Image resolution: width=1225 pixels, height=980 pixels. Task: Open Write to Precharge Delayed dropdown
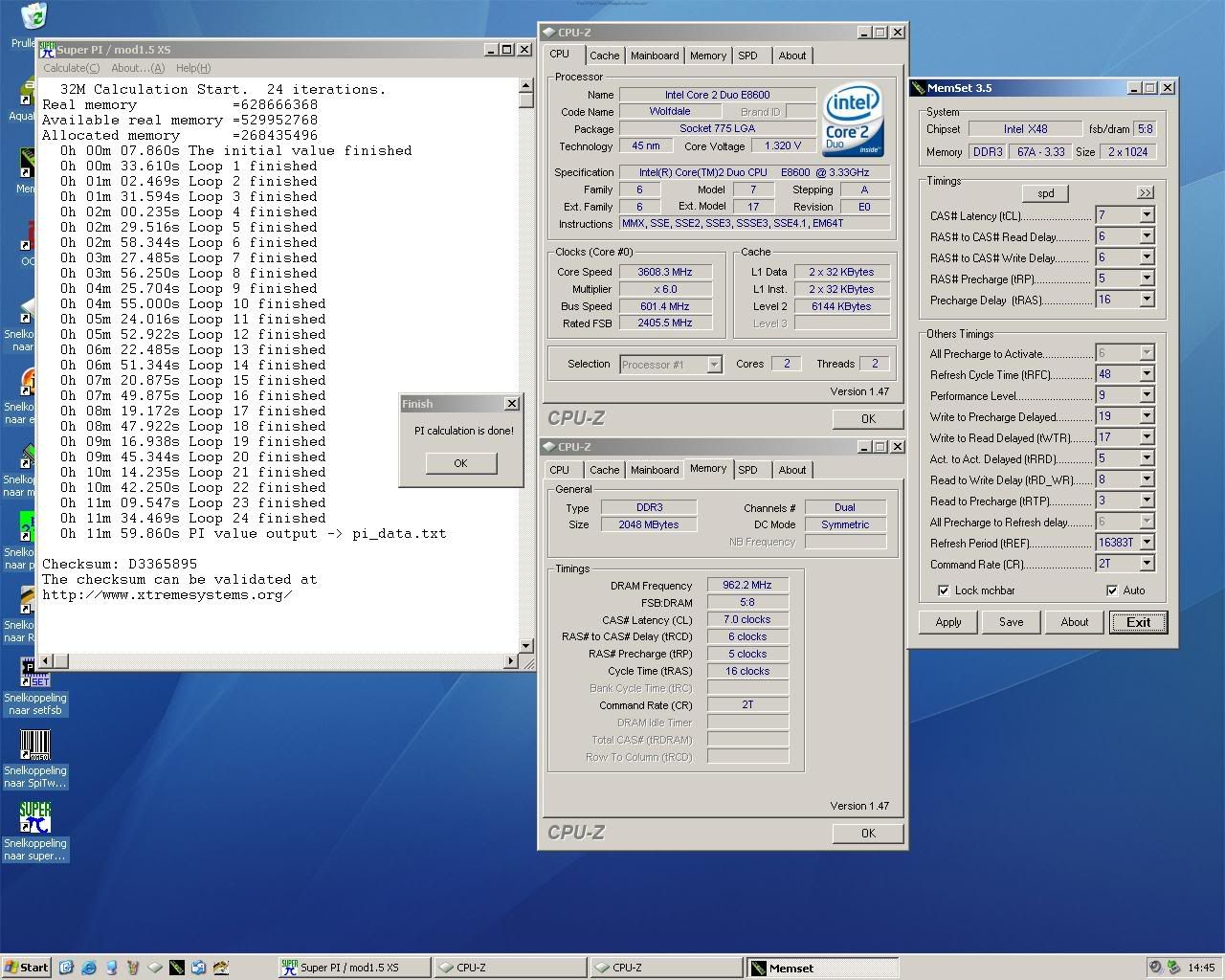coord(1147,416)
